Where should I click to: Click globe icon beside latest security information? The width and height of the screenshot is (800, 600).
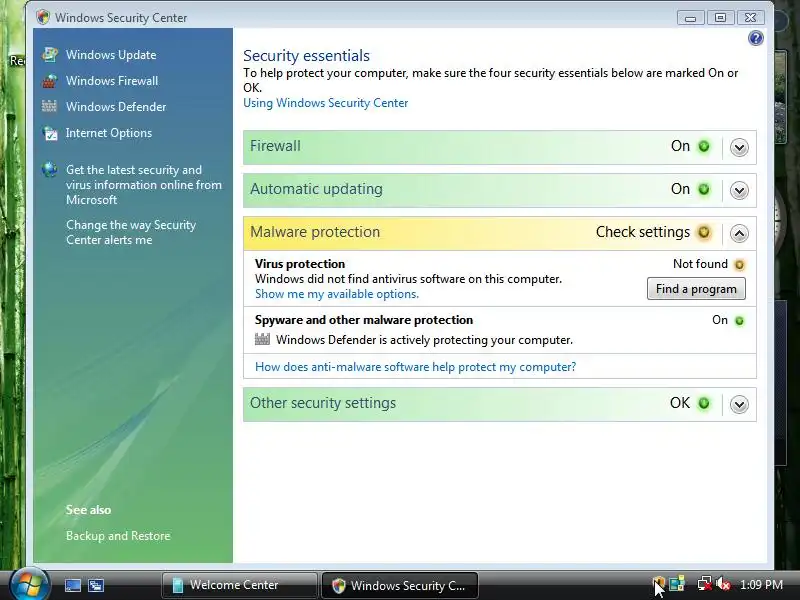pyautogui.click(x=49, y=169)
